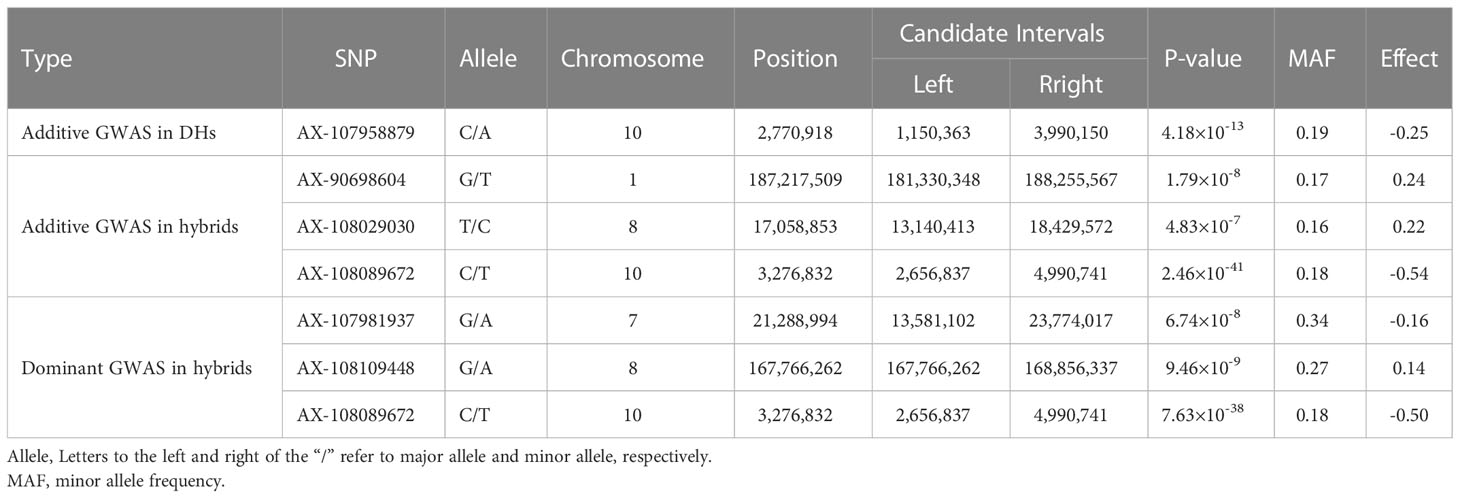Select the Left sub-header cell

point(933,84)
